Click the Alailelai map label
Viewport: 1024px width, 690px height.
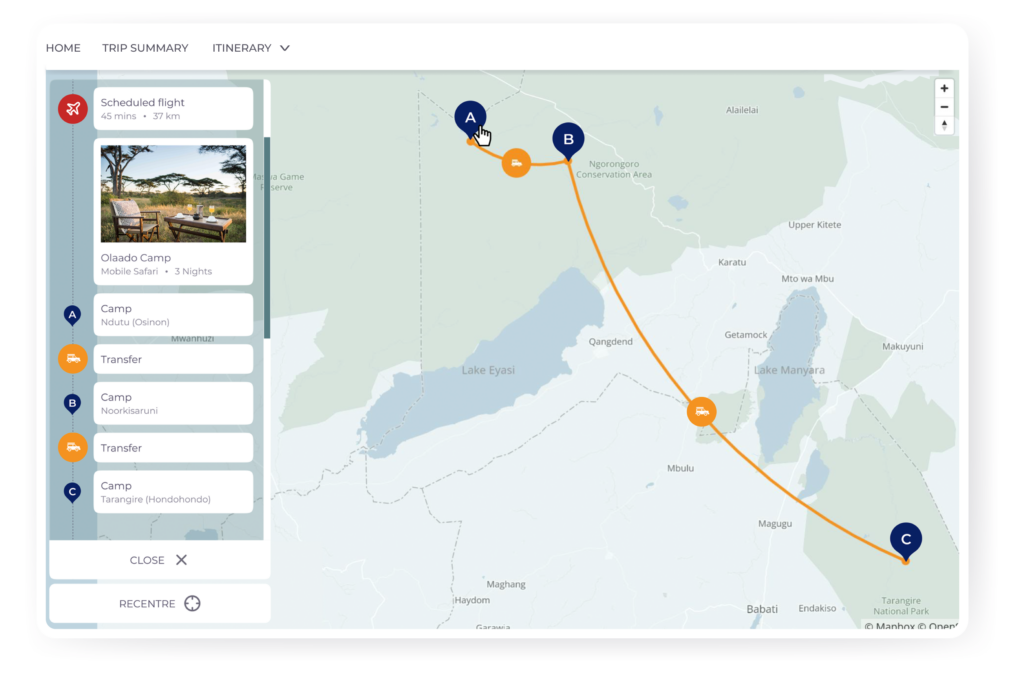[742, 110]
